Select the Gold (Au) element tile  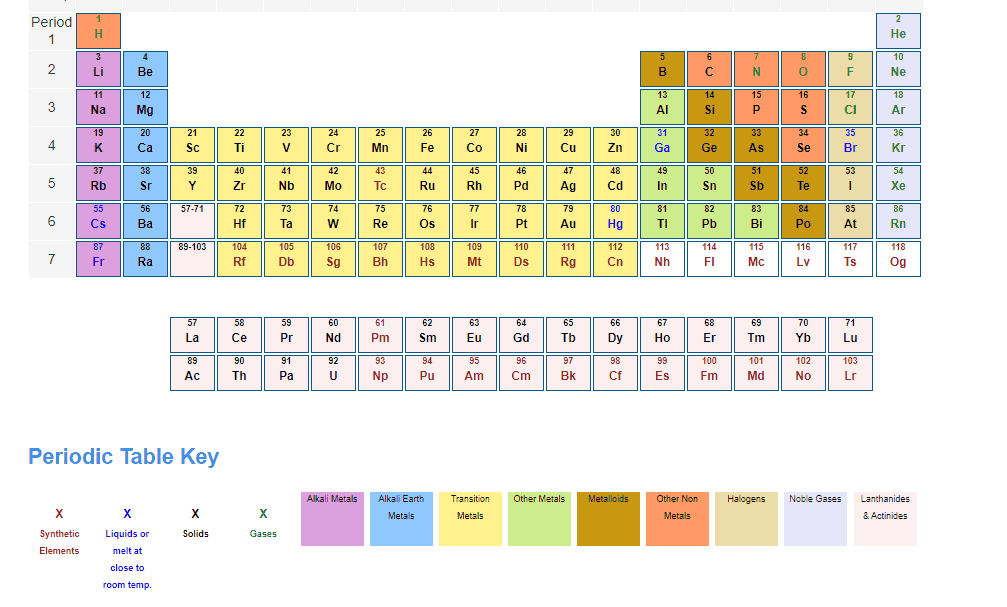click(x=568, y=221)
